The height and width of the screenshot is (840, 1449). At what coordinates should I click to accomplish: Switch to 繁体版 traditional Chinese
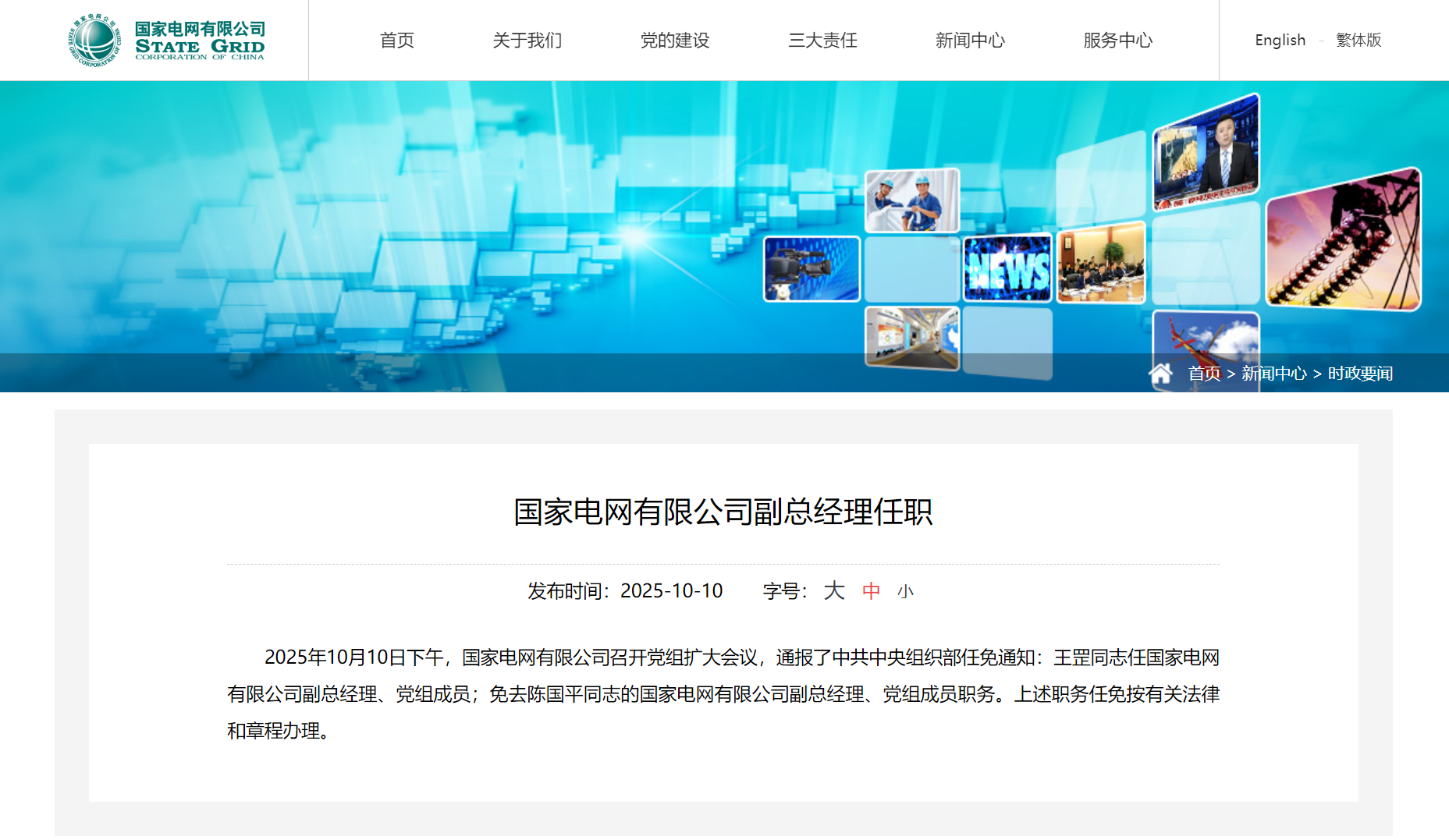(x=1358, y=41)
